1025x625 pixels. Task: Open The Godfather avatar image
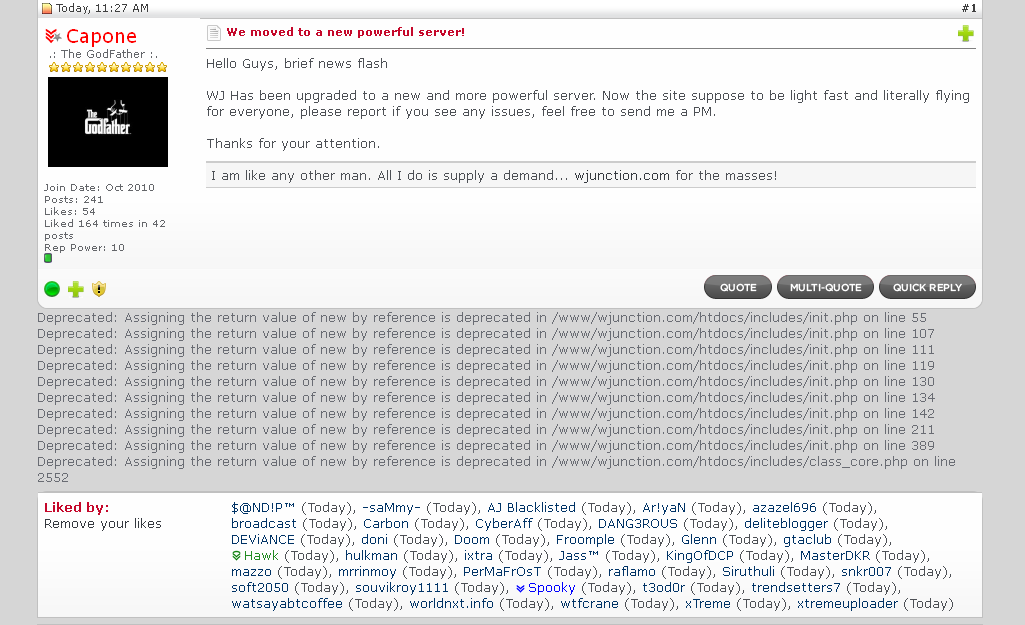(x=108, y=122)
